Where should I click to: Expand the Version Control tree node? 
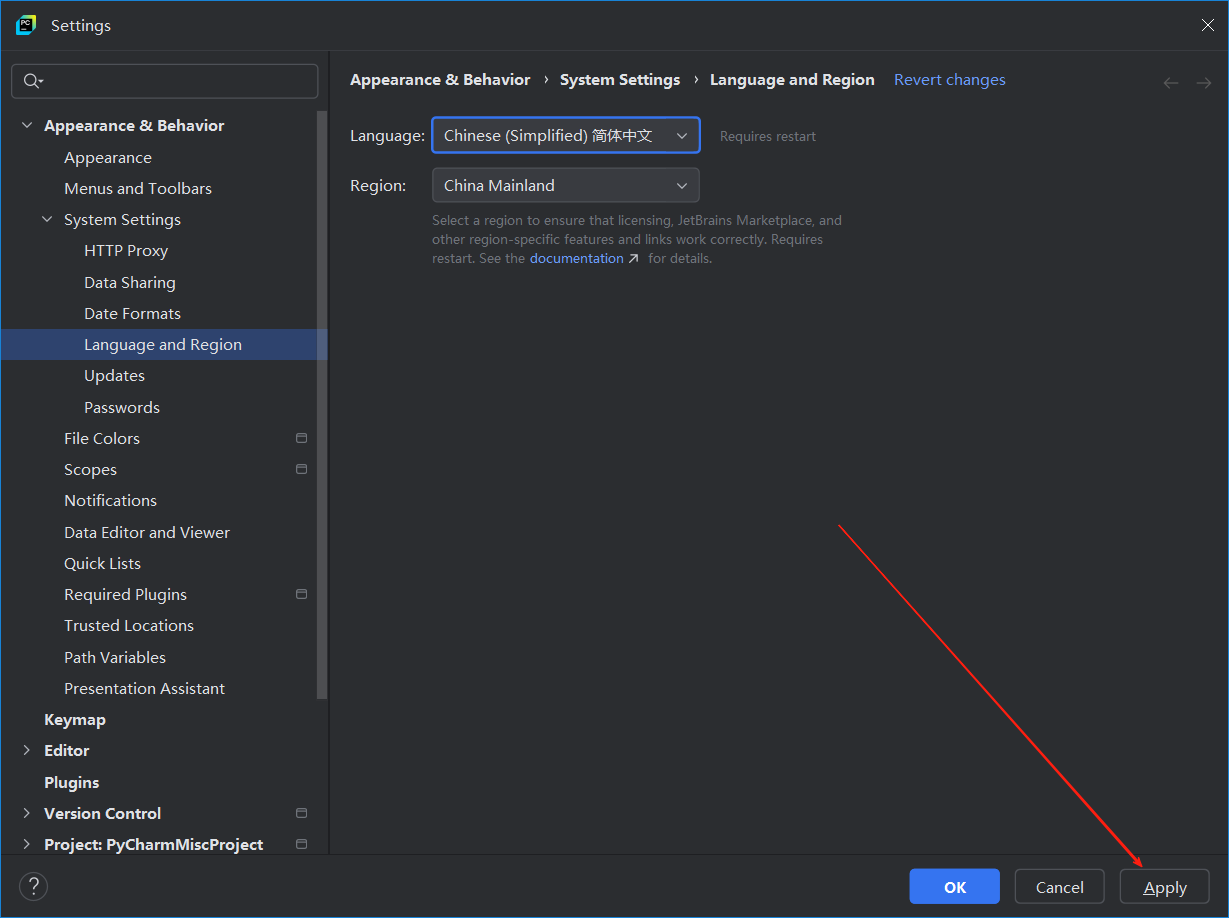click(x=27, y=813)
